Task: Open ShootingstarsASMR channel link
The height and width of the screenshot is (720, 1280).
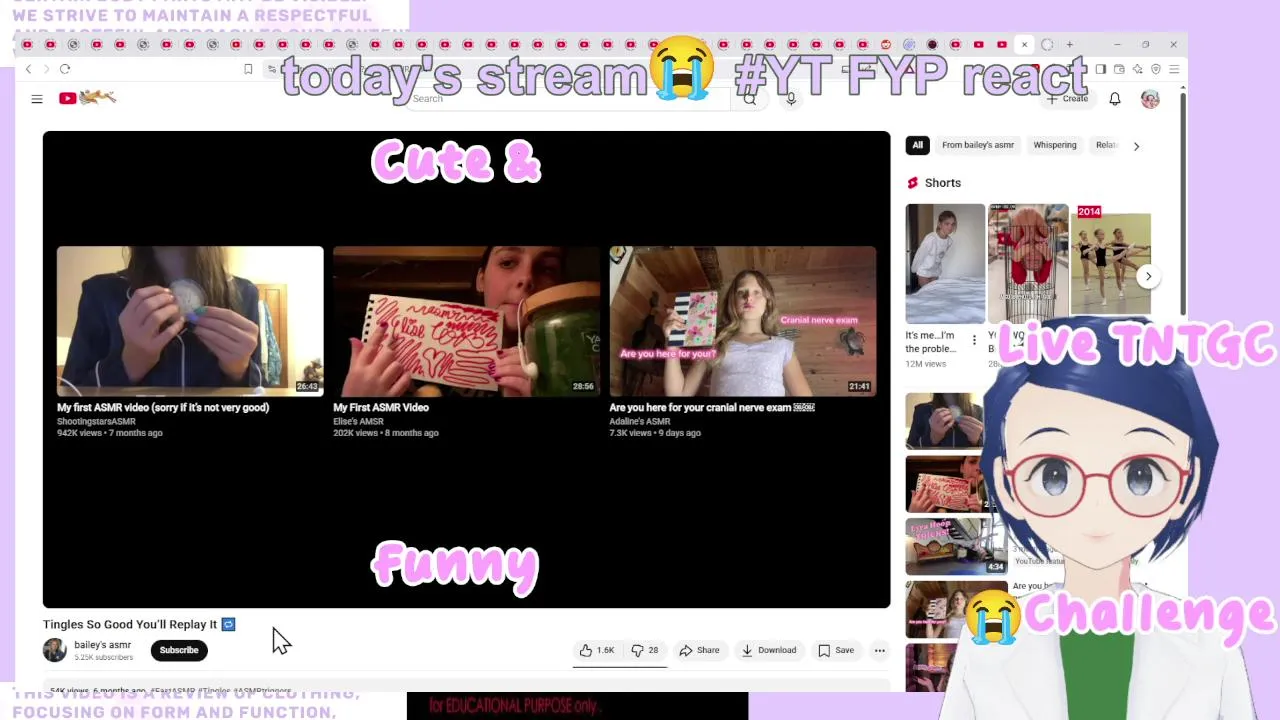Action: [96, 421]
